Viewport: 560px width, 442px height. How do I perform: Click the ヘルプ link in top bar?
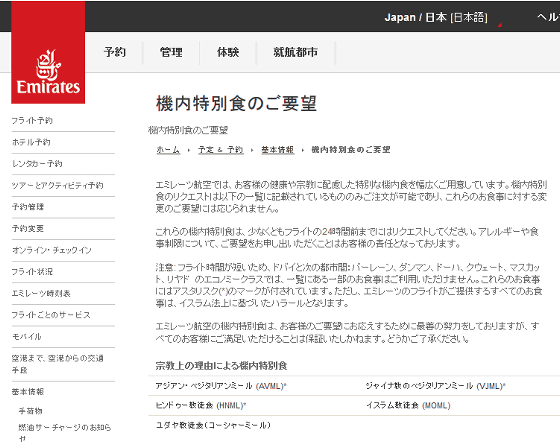(x=549, y=17)
